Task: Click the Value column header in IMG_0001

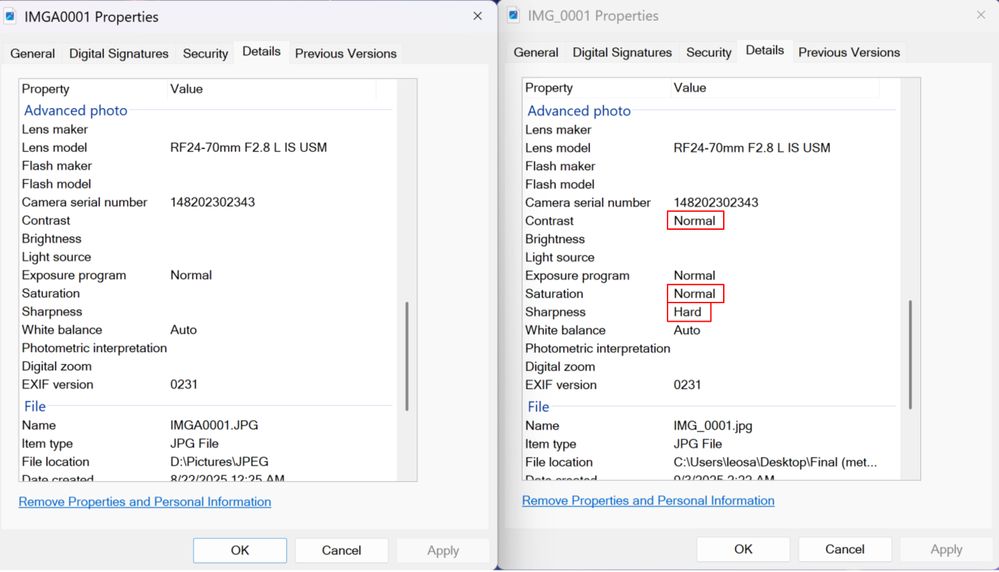Action: 690,88
